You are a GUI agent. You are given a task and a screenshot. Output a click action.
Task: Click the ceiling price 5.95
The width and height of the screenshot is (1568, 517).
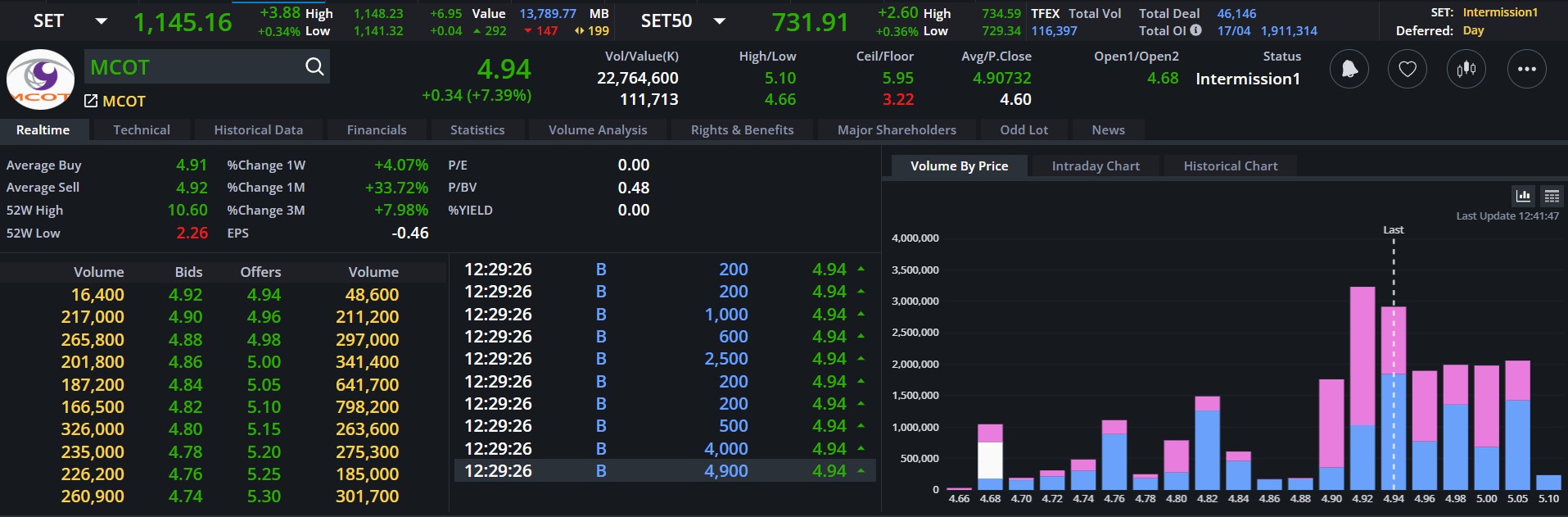point(897,78)
